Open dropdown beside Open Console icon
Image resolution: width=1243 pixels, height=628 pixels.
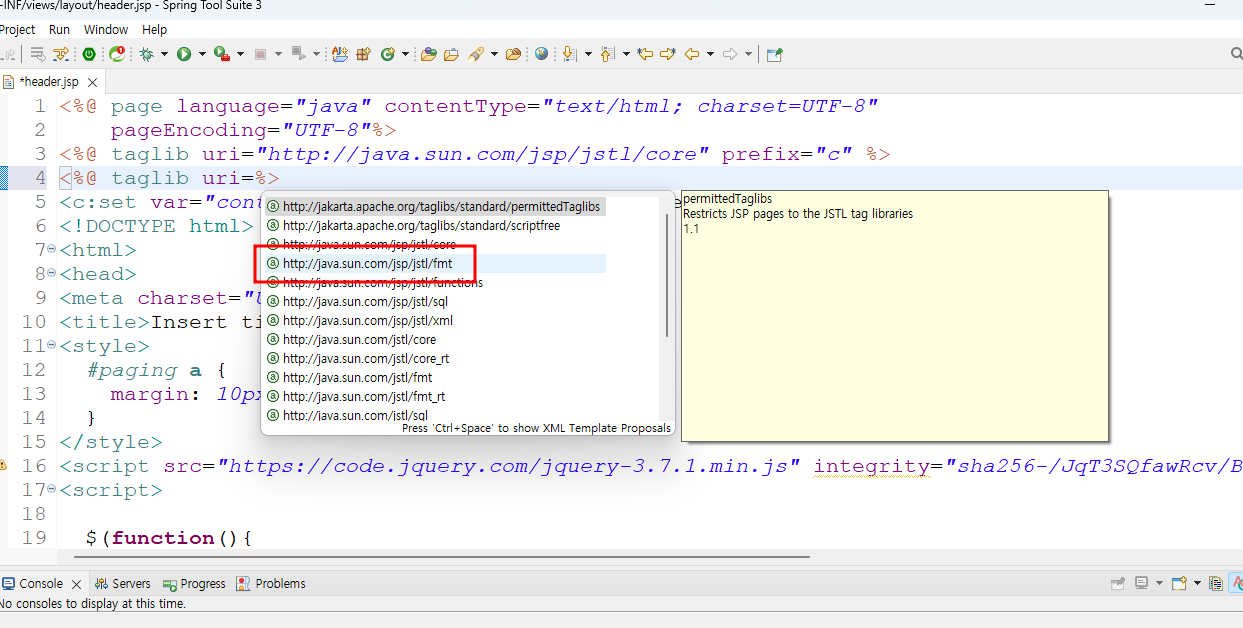1197,583
